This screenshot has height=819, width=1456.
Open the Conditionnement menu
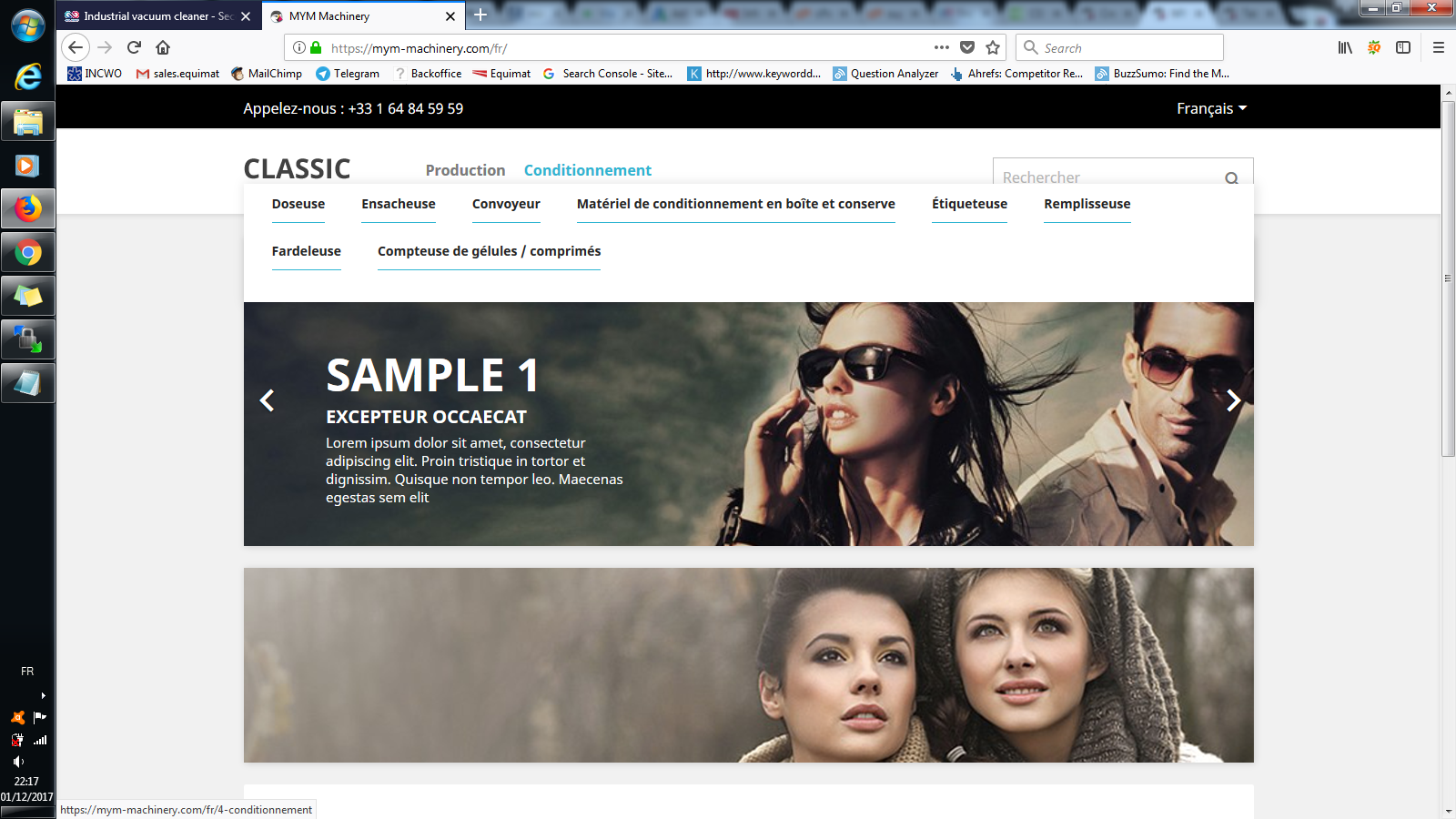point(588,170)
